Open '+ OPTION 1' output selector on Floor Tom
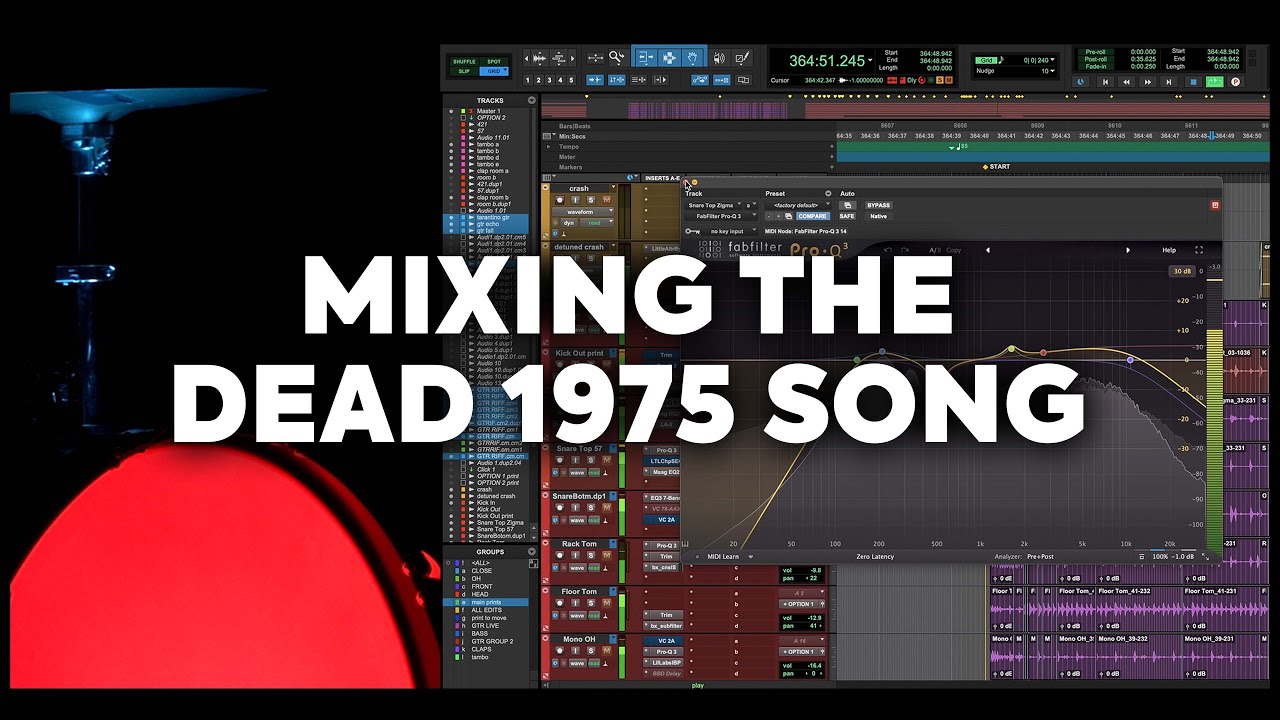 tap(800, 604)
